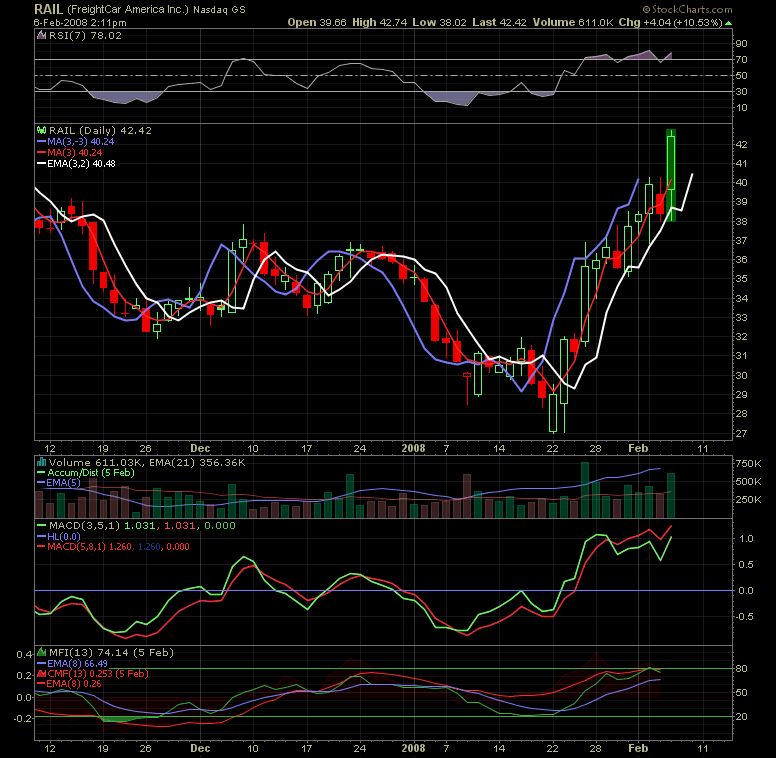Image resolution: width=776 pixels, height=758 pixels.
Task: Click the tallest green volume bar near 28 Jan
Action: point(584,490)
